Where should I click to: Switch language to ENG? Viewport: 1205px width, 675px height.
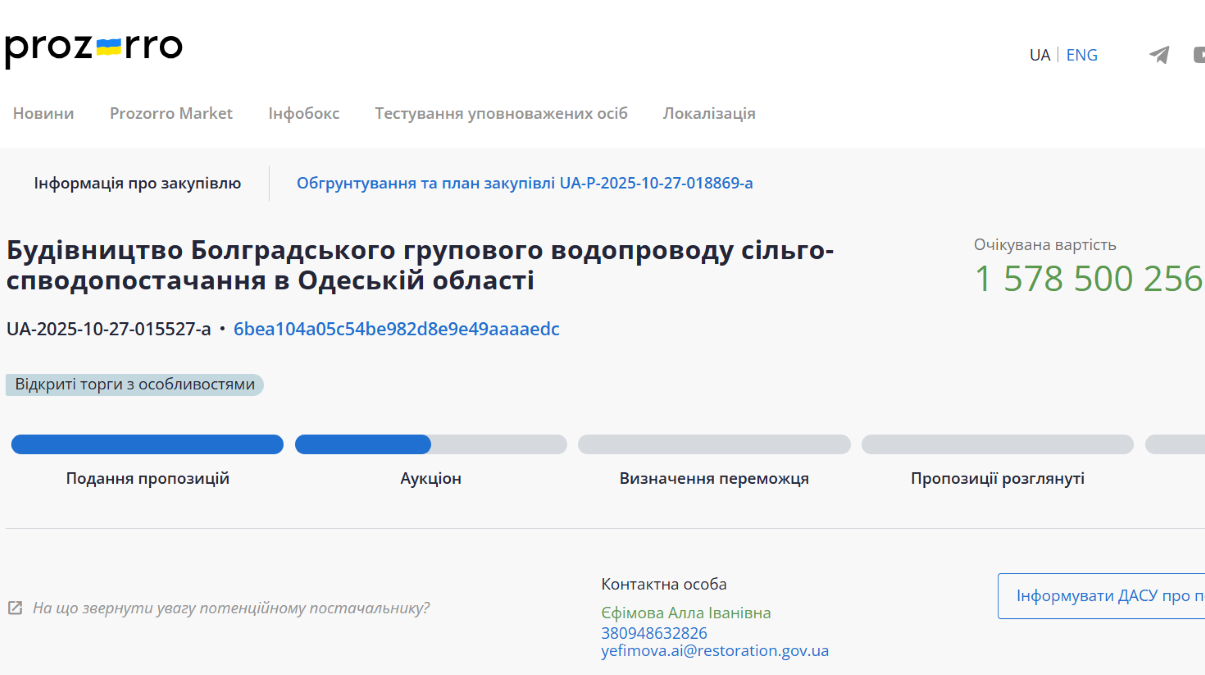pyautogui.click(x=1081, y=55)
